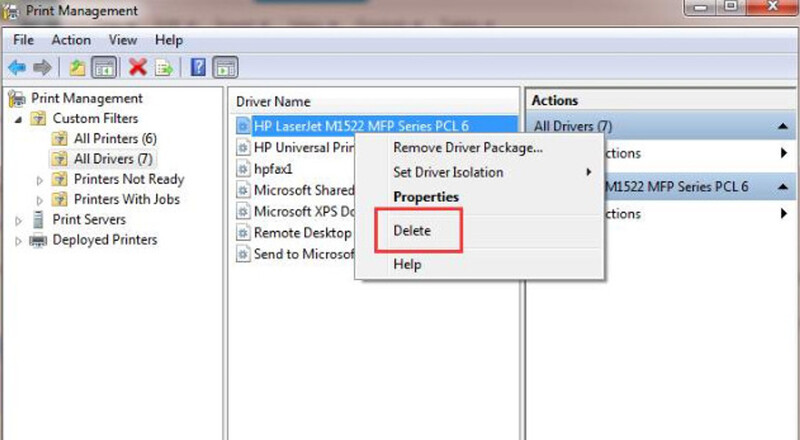Open the View menu
Image resolution: width=800 pixels, height=440 pixels.
(x=122, y=40)
